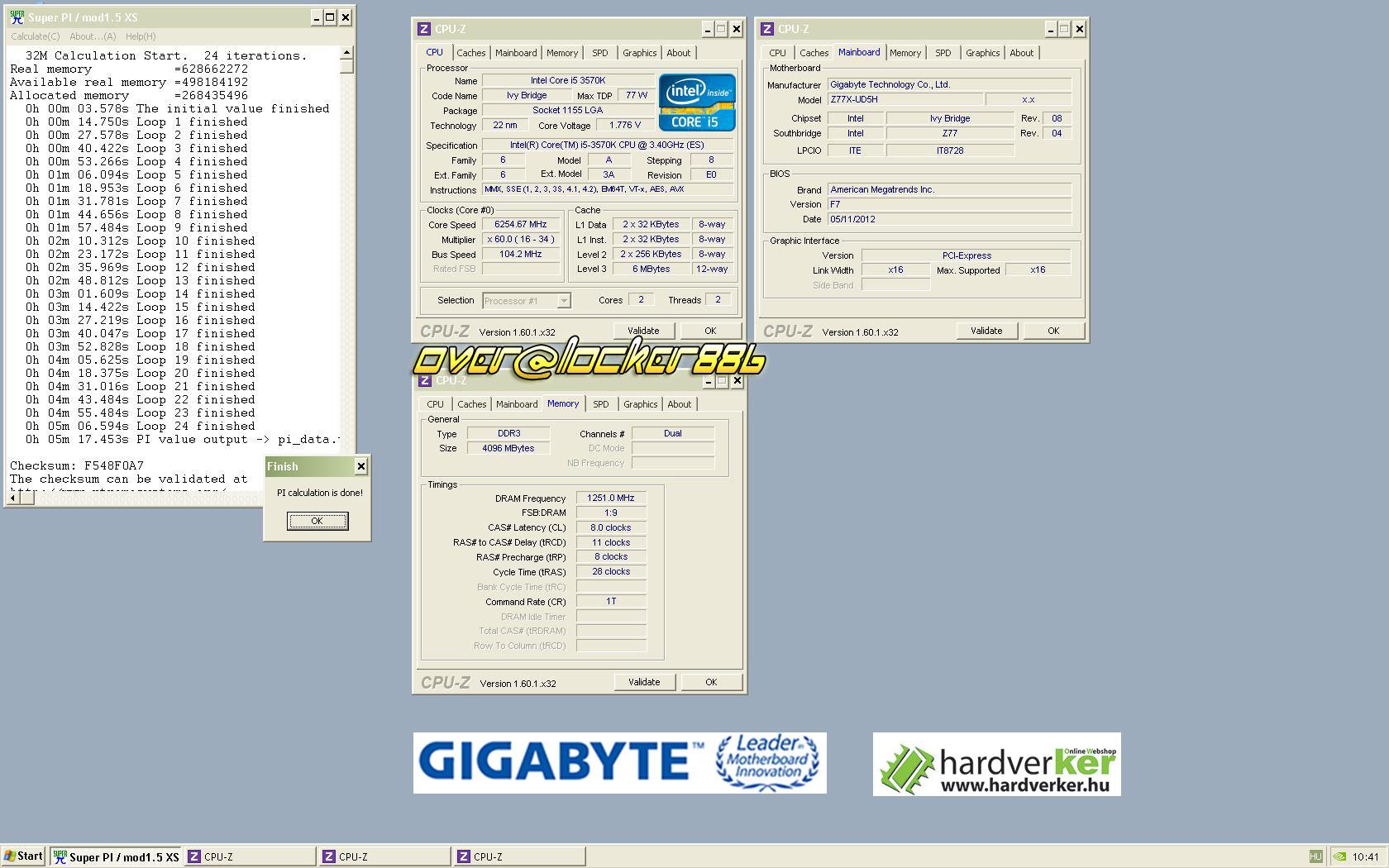Viewport: 1389px width, 868px height.
Task: Select Graphics tab in Memory CPU-Z window
Action: coord(641,404)
